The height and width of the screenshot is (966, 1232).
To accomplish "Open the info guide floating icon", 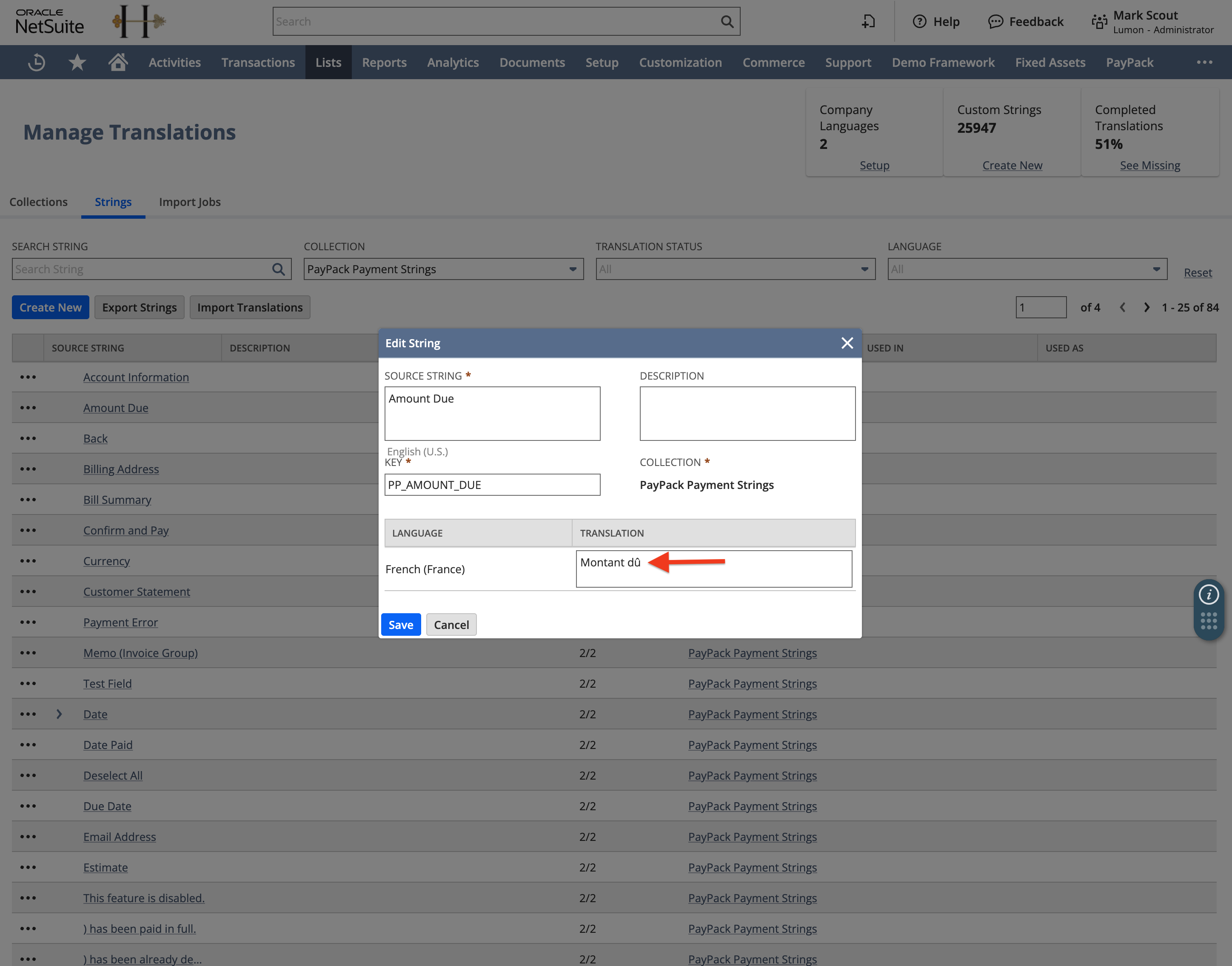I will point(1208,594).
